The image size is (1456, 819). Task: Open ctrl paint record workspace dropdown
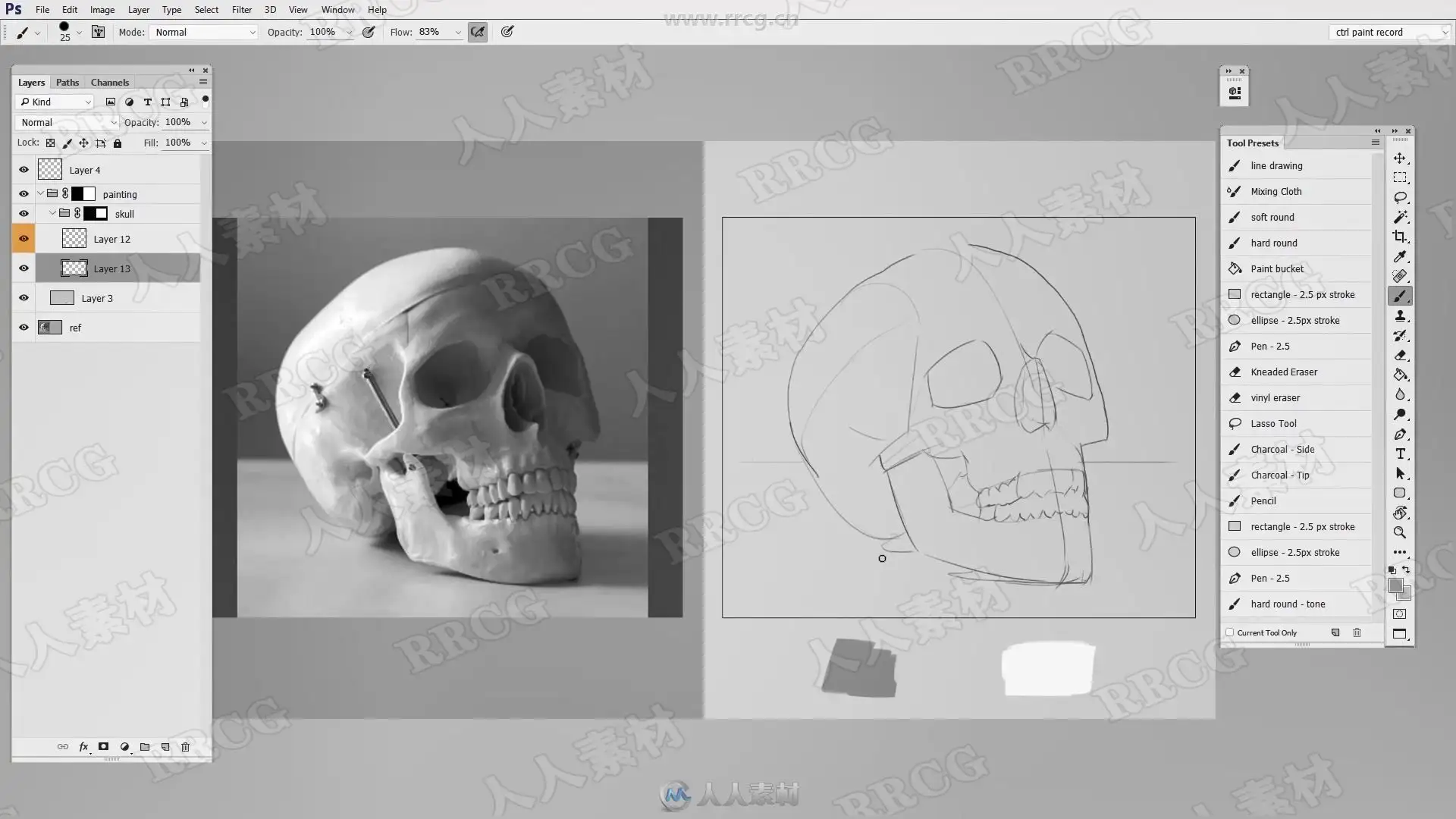click(x=1389, y=32)
